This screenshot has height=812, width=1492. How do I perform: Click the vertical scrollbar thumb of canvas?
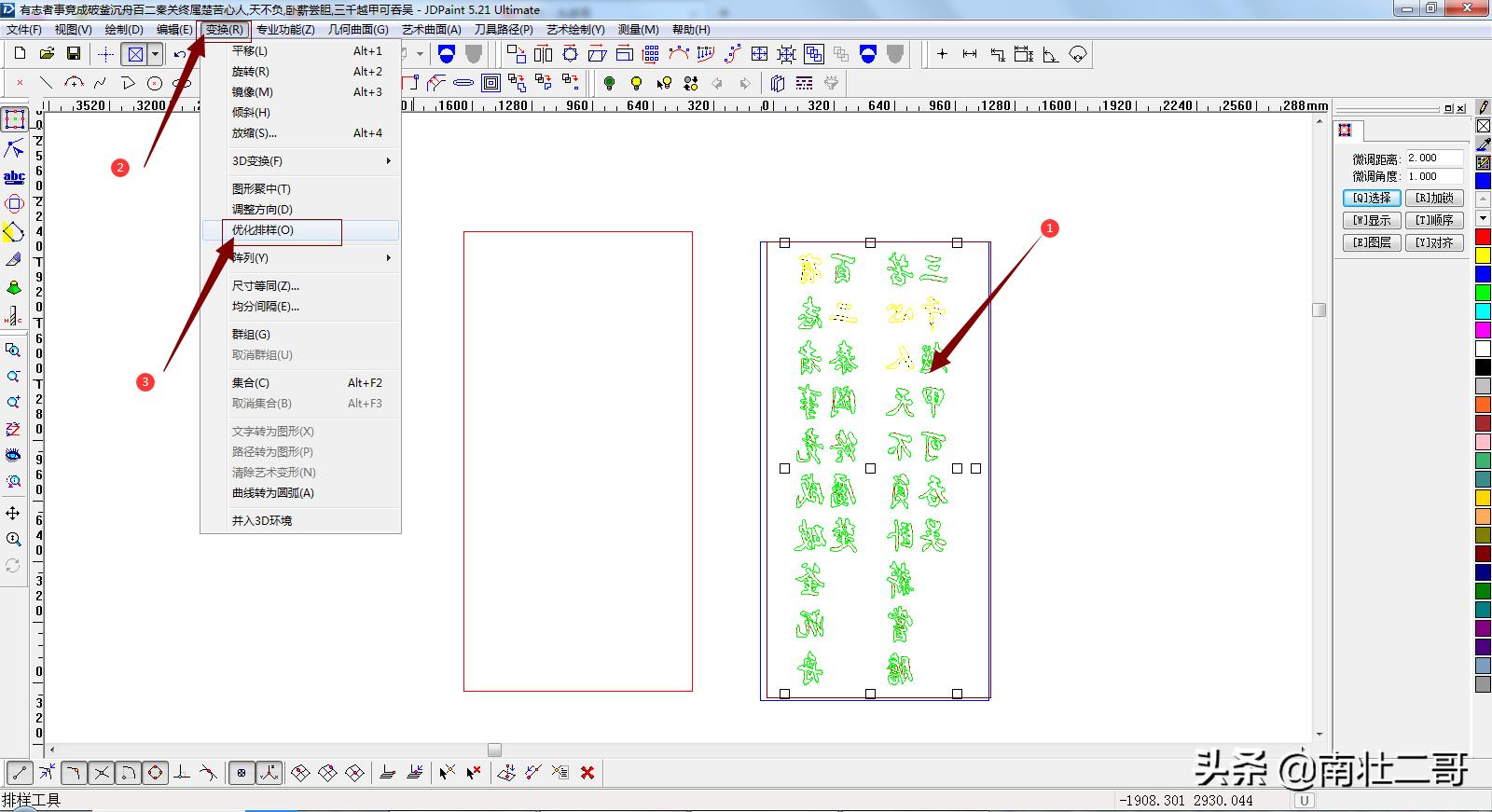pos(1319,310)
